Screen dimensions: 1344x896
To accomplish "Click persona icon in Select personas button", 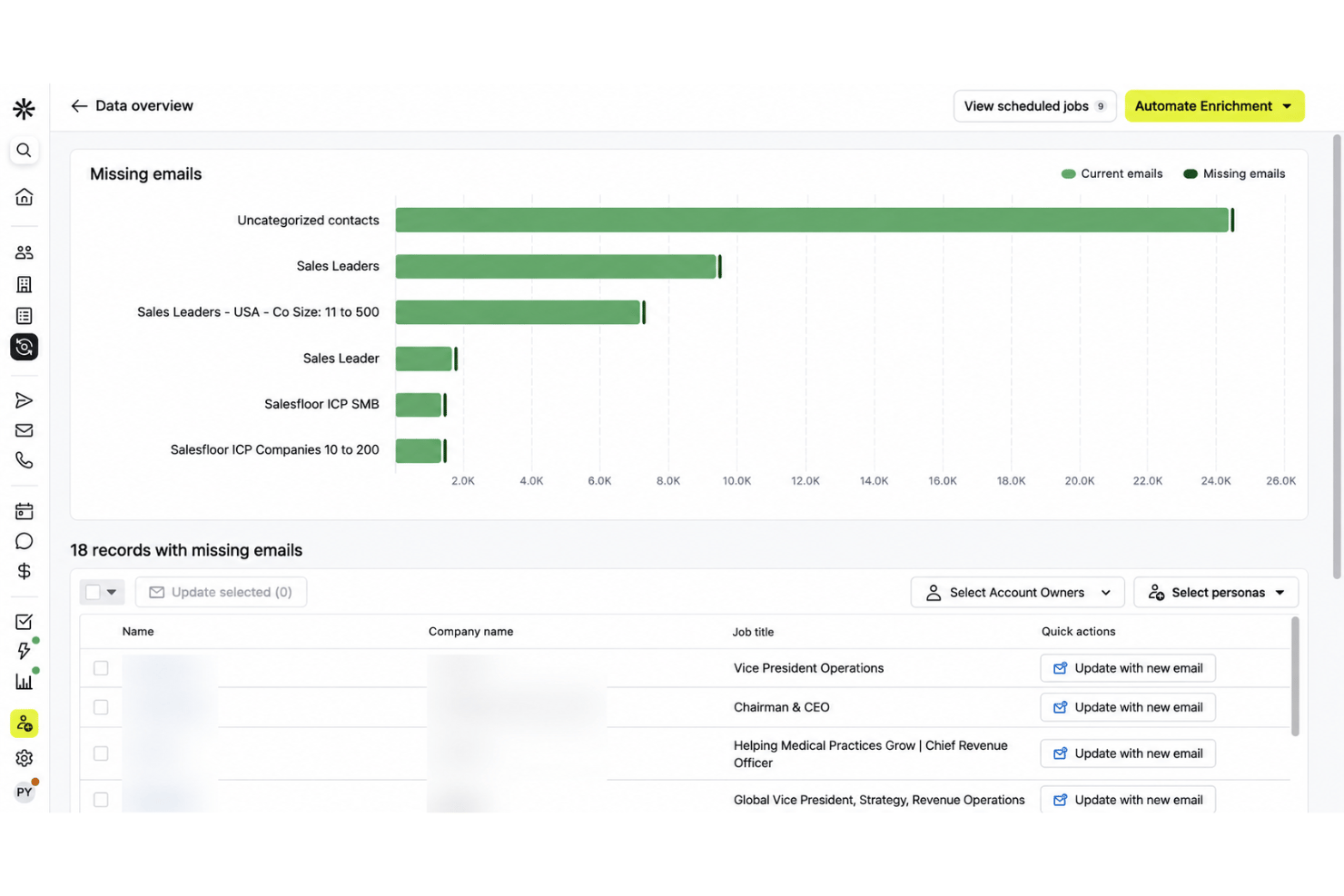I will coord(1156,593).
